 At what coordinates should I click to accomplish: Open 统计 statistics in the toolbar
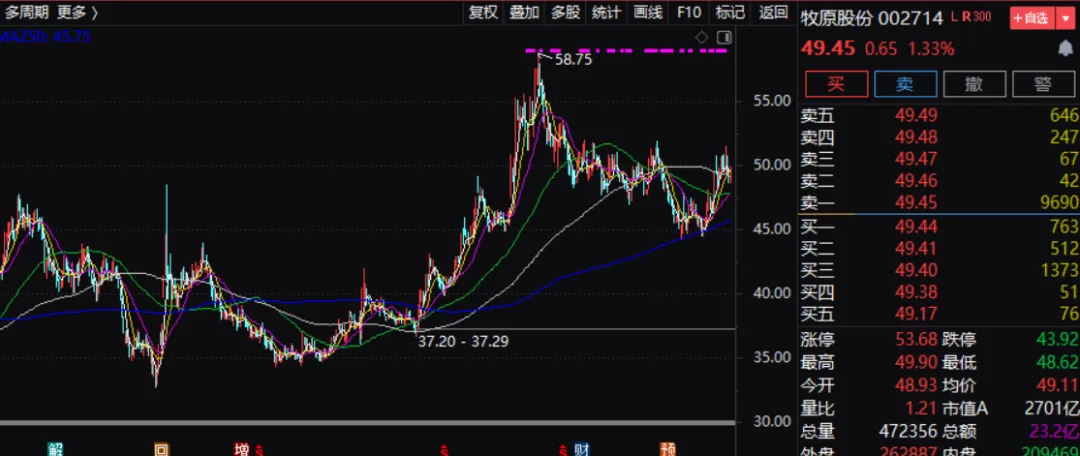point(607,12)
